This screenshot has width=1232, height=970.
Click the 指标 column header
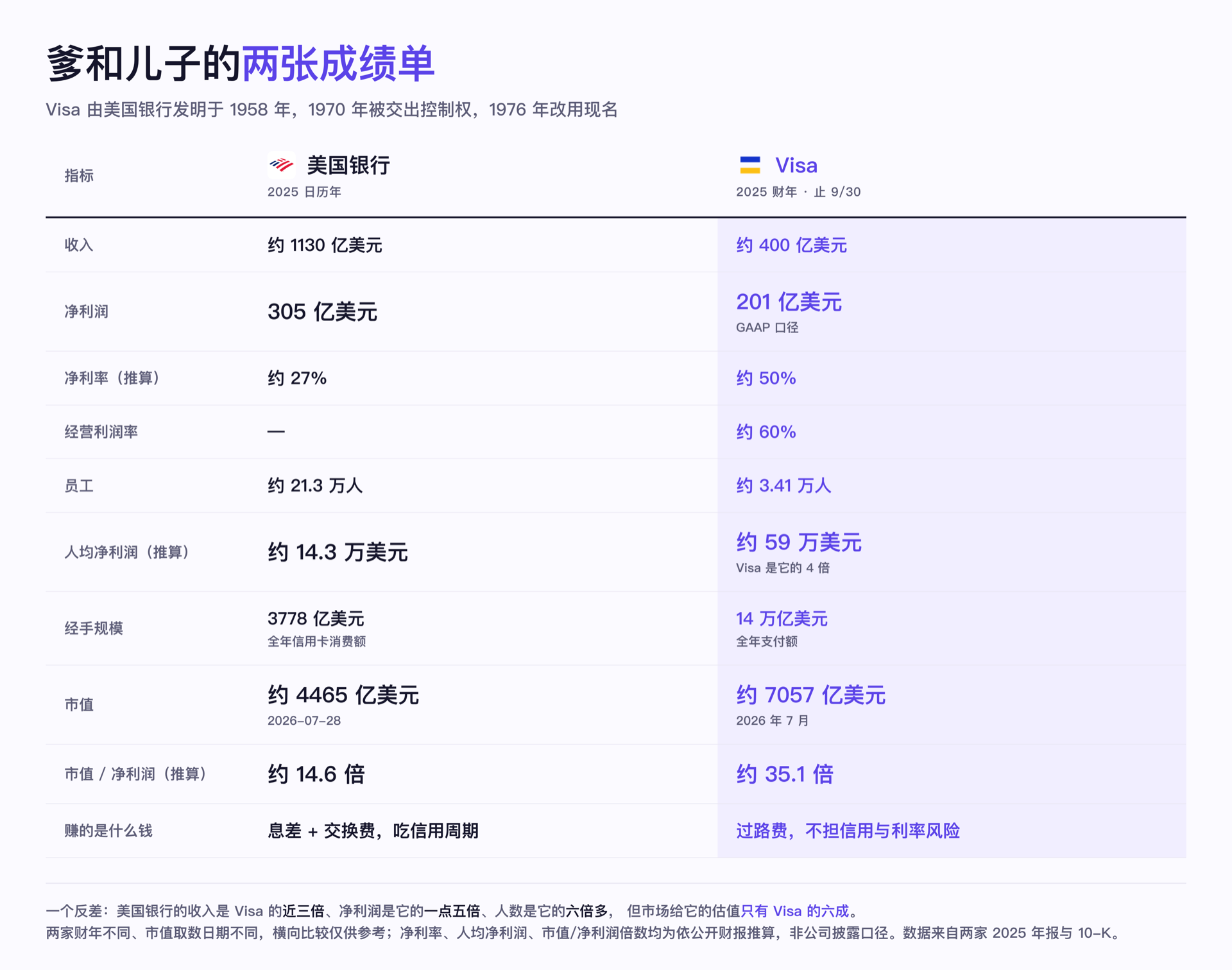tap(79, 175)
